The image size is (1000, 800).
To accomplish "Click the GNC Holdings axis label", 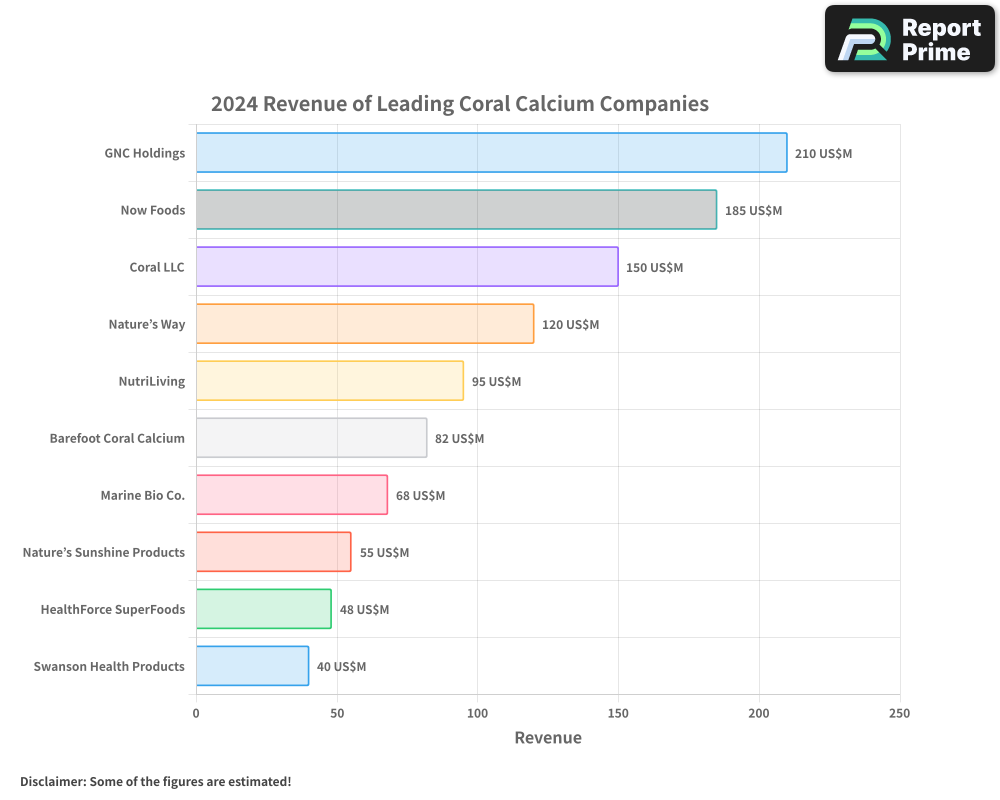I will [x=145, y=153].
